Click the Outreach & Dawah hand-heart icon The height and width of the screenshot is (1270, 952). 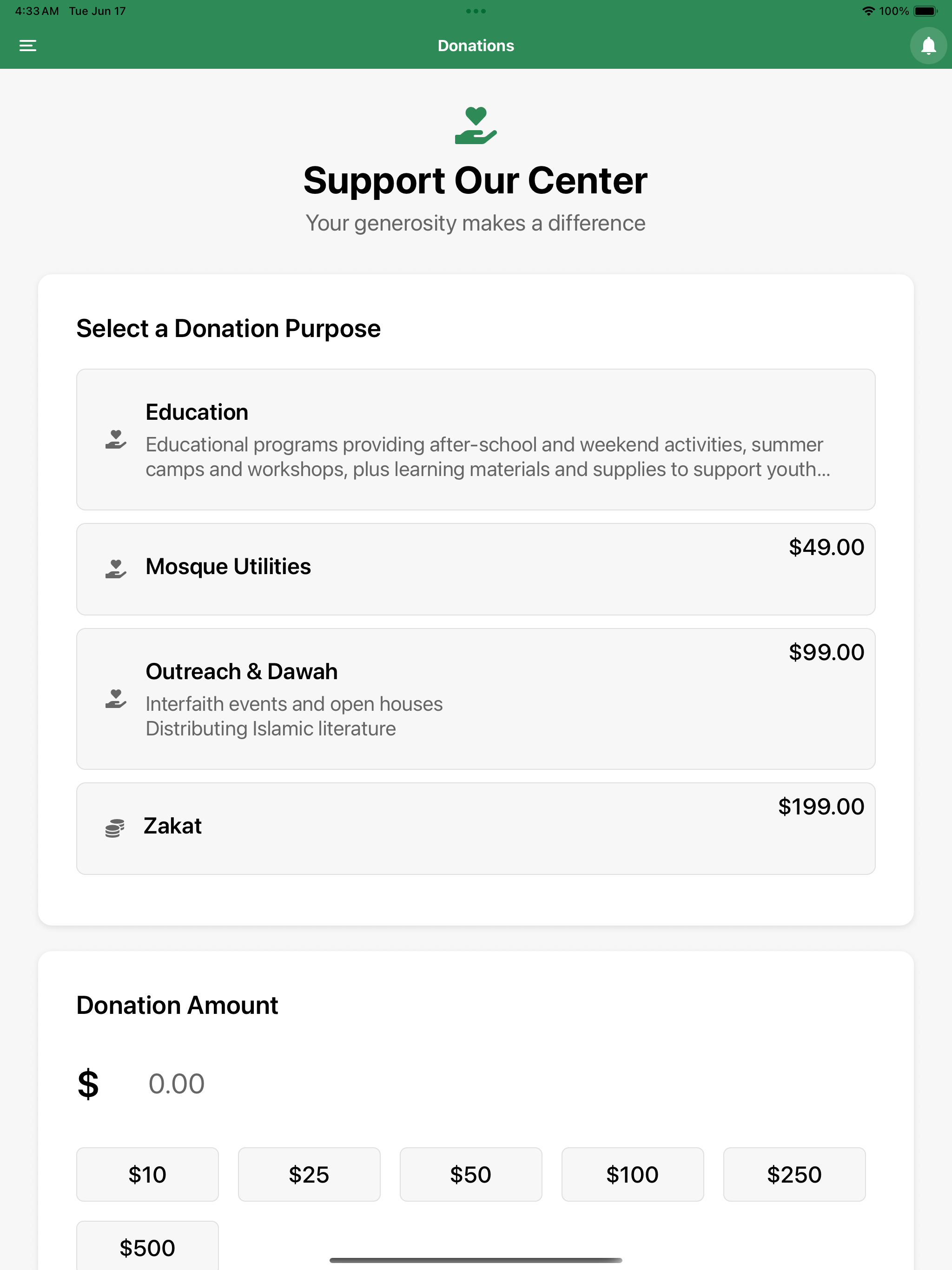115,699
